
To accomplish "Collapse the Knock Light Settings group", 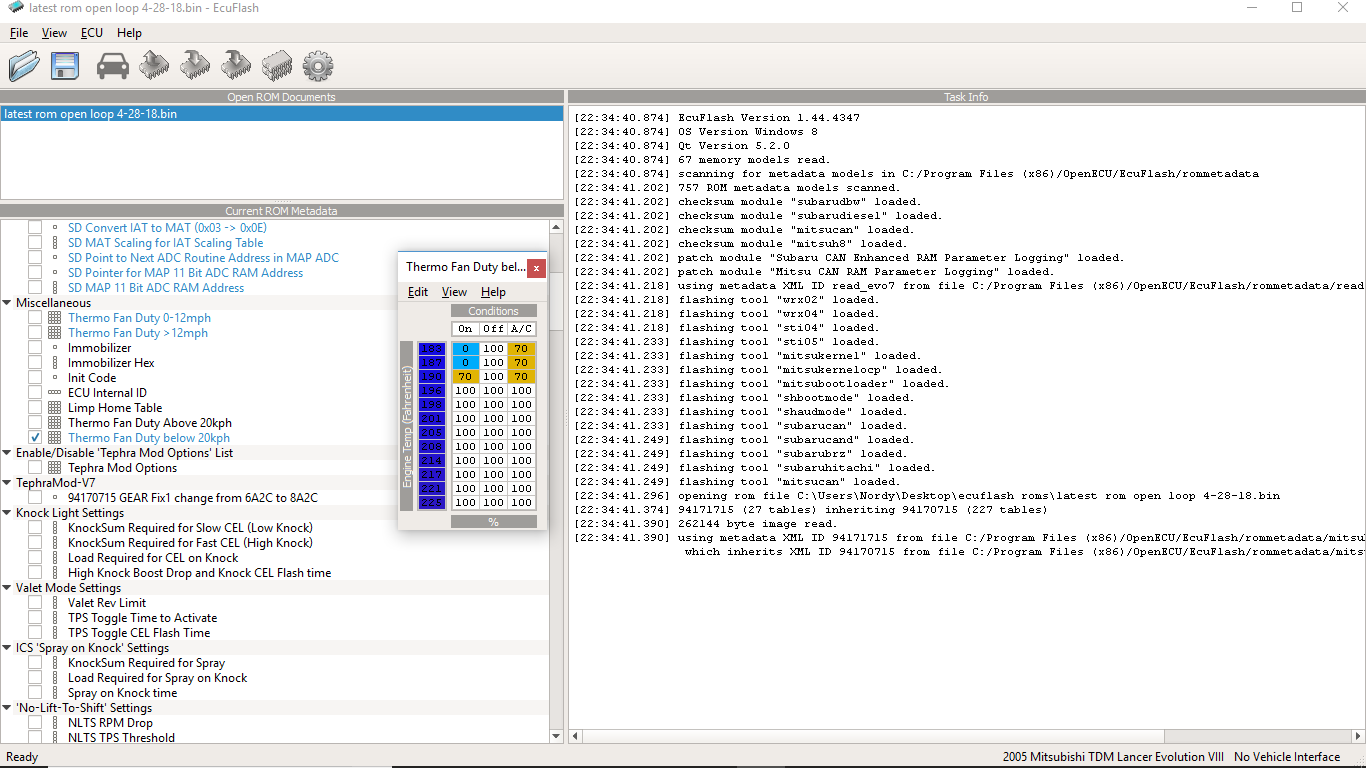I will pyautogui.click(x=8, y=513).
